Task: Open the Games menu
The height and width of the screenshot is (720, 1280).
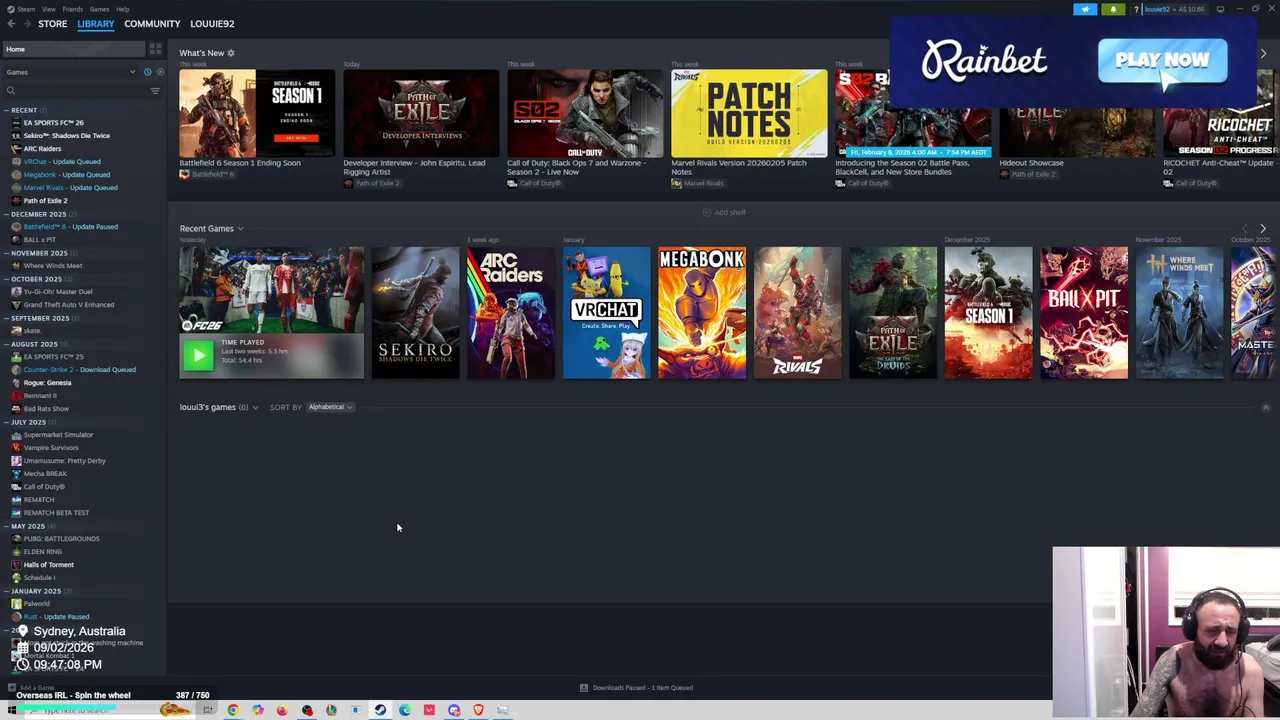Action: point(99,9)
